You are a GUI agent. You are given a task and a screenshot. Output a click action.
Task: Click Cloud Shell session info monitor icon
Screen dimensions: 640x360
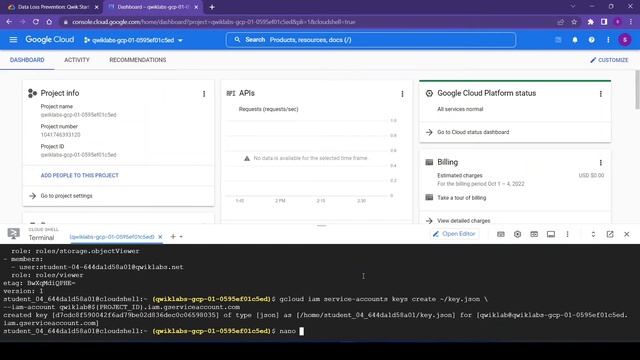click(x=551, y=234)
